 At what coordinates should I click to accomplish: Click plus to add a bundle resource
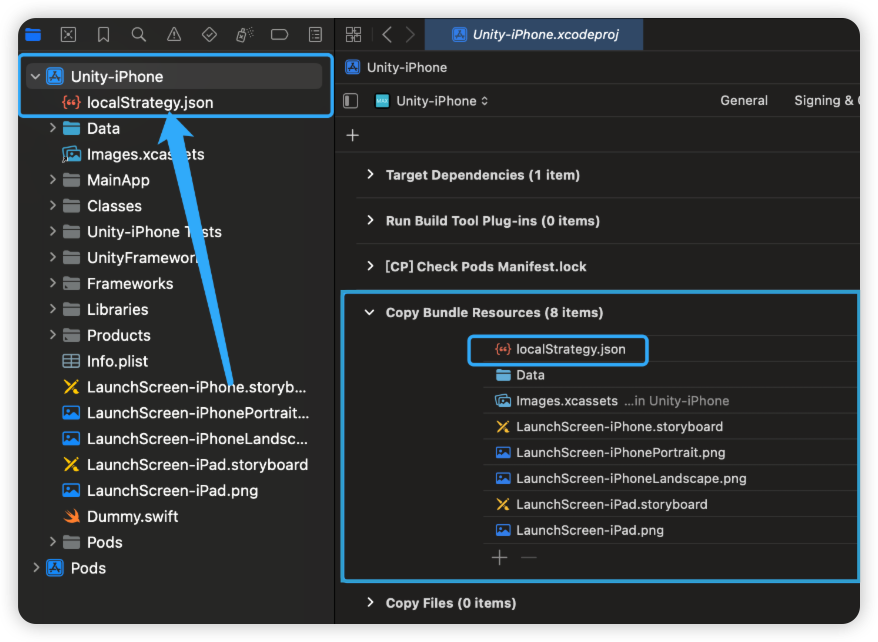pos(500,558)
